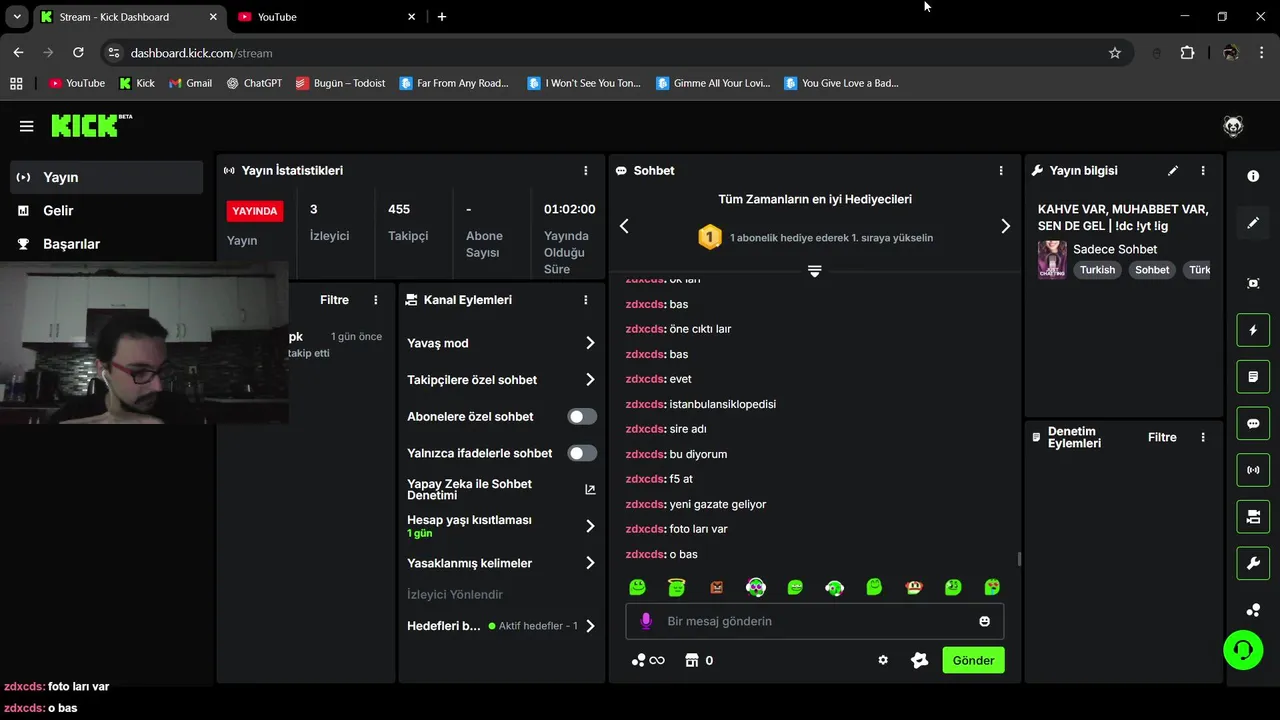
Task: Expand Yasaklanmış kelimeler setting
Action: [x=501, y=563]
